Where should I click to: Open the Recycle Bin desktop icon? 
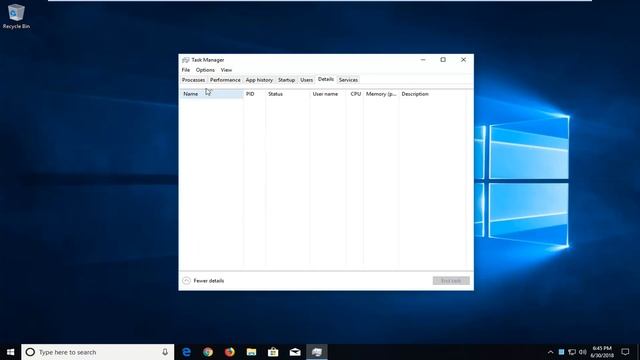point(16,16)
